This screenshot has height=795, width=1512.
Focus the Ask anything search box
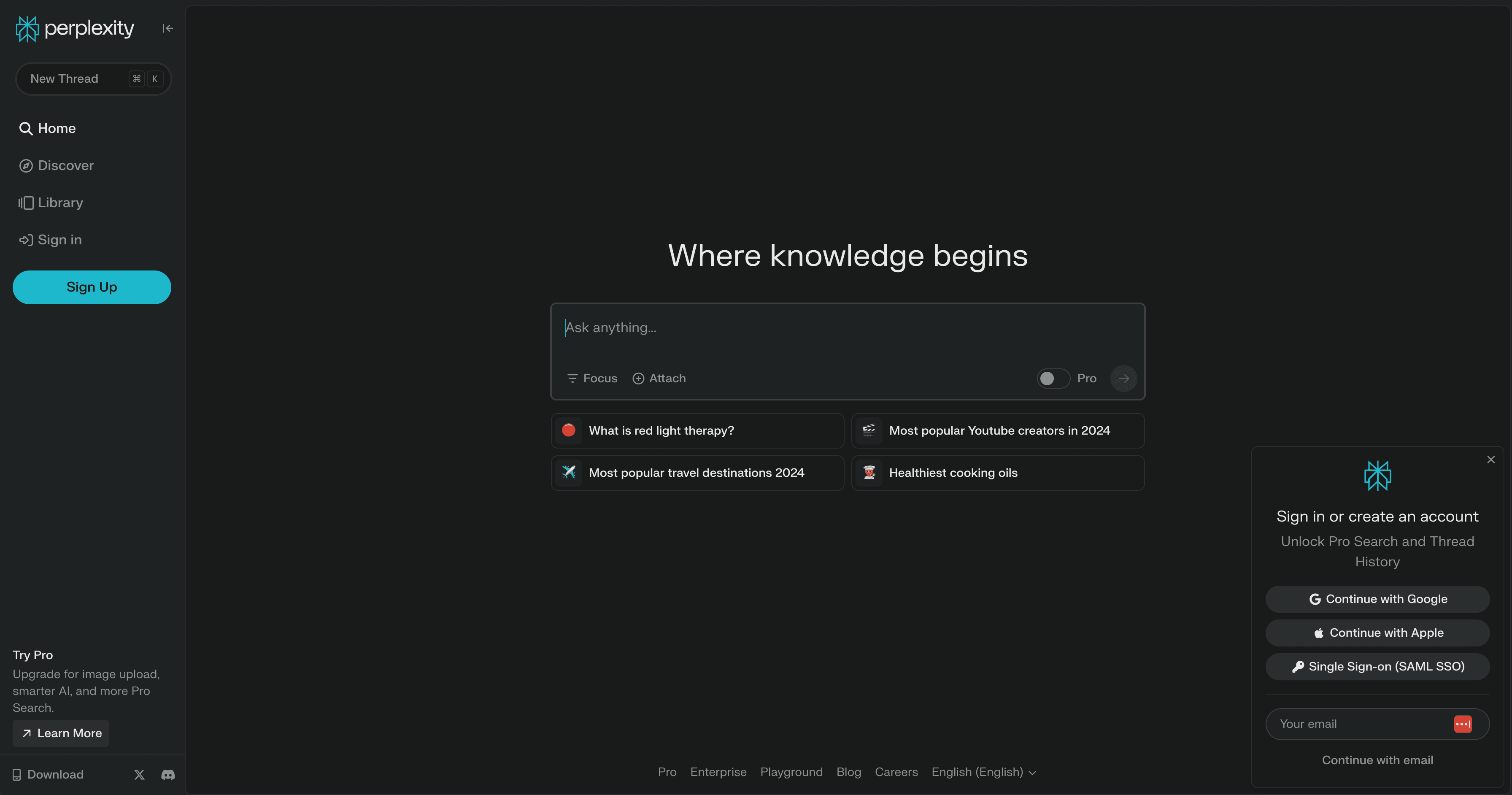point(848,327)
